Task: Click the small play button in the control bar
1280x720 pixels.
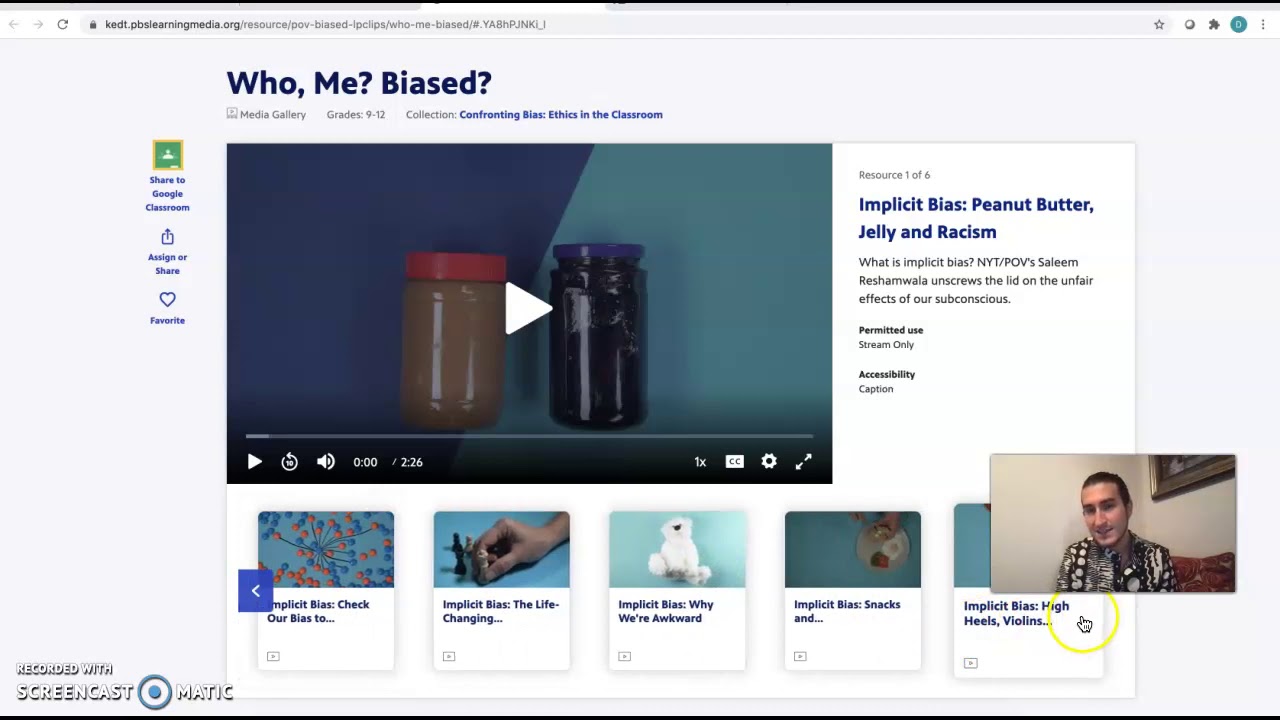Action: [x=254, y=462]
